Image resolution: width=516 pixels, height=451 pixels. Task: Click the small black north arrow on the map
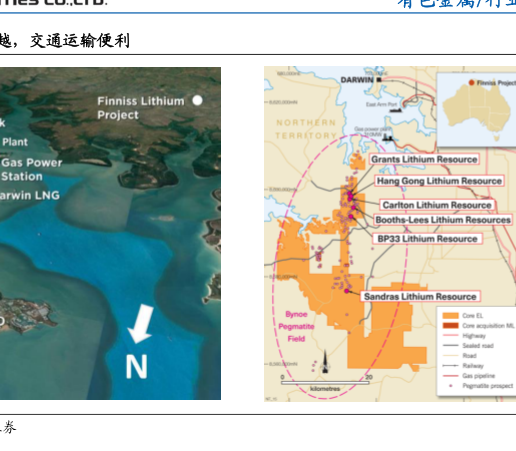(325, 361)
